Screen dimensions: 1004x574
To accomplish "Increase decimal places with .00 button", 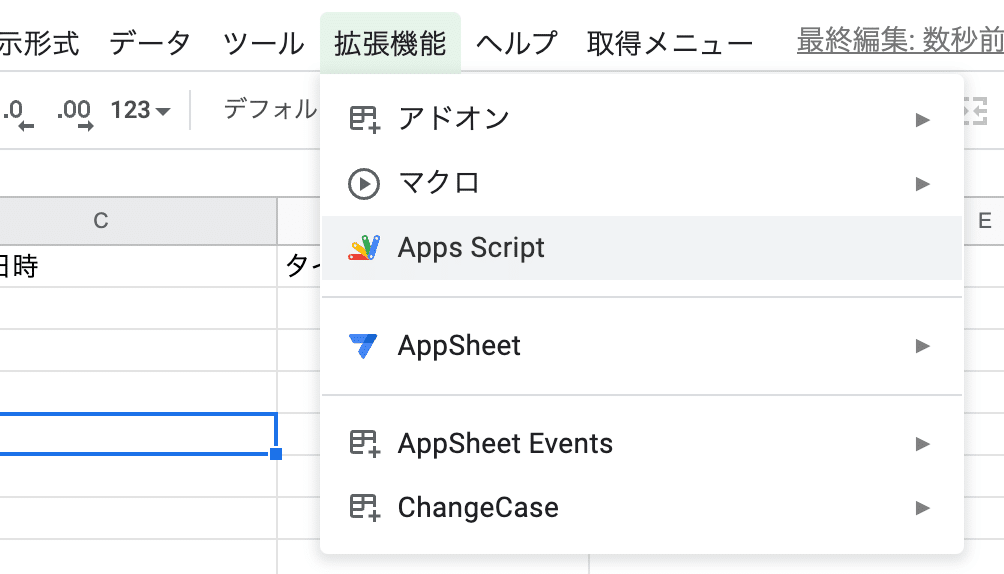I will point(74,113).
